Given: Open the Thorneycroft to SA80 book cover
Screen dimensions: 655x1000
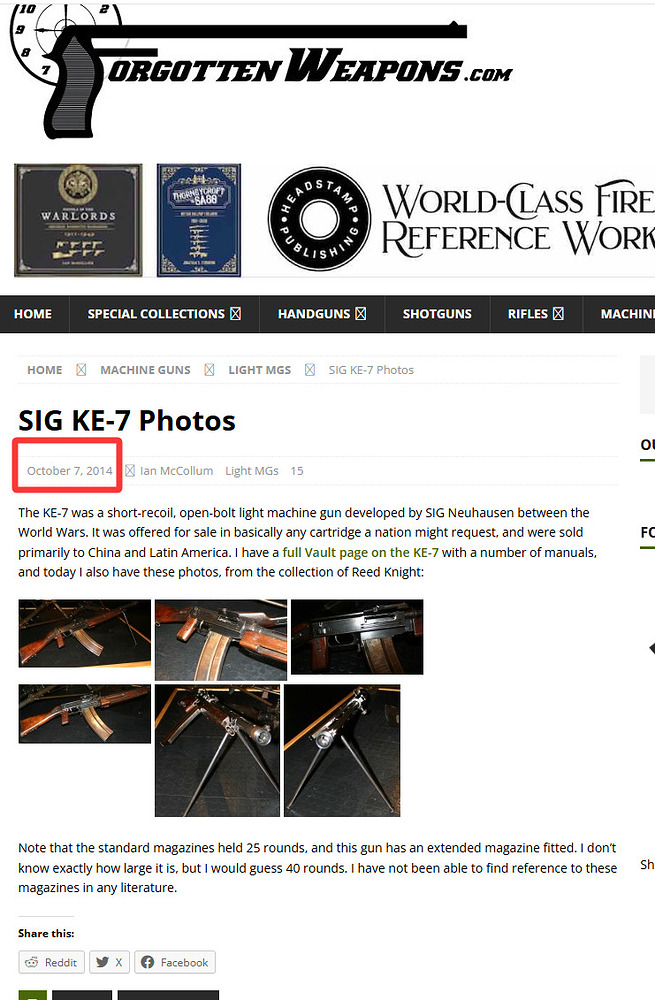Looking at the screenshot, I should pyautogui.click(x=199, y=220).
